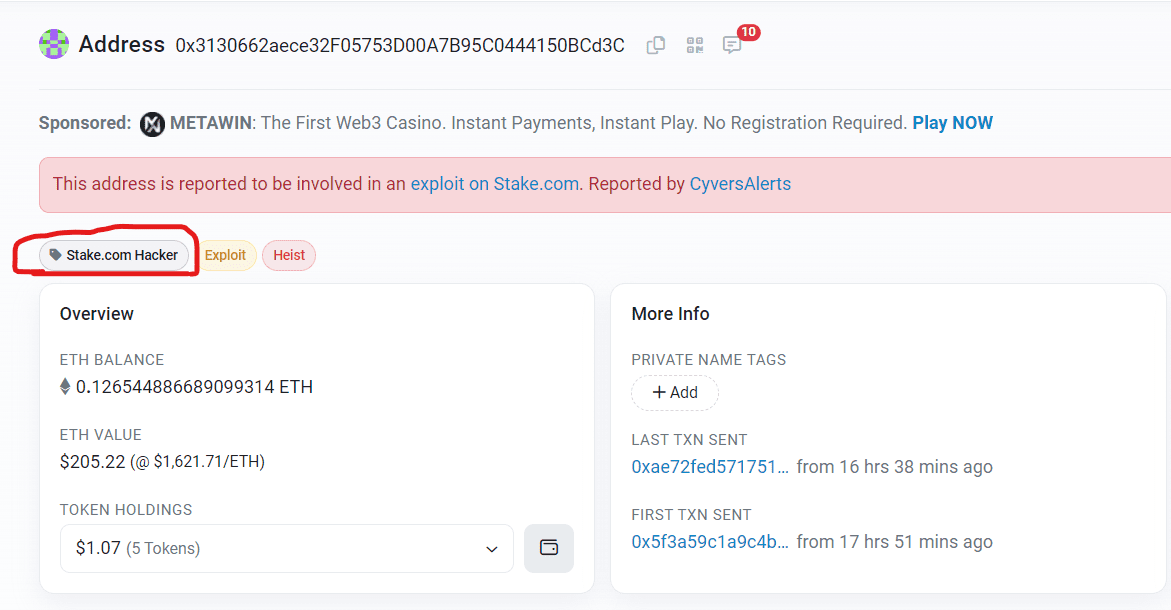Open the Play NOW casino link
Image resolution: width=1171 pixels, height=610 pixels.
(952, 122)
